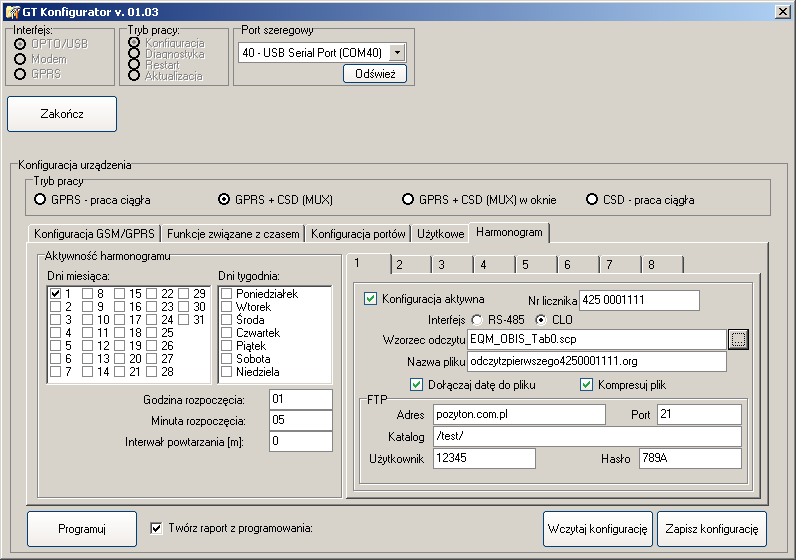Uncheck day 1 of month checkbox
The width and height of the screenshot is (796, 560).
point(55,293)
